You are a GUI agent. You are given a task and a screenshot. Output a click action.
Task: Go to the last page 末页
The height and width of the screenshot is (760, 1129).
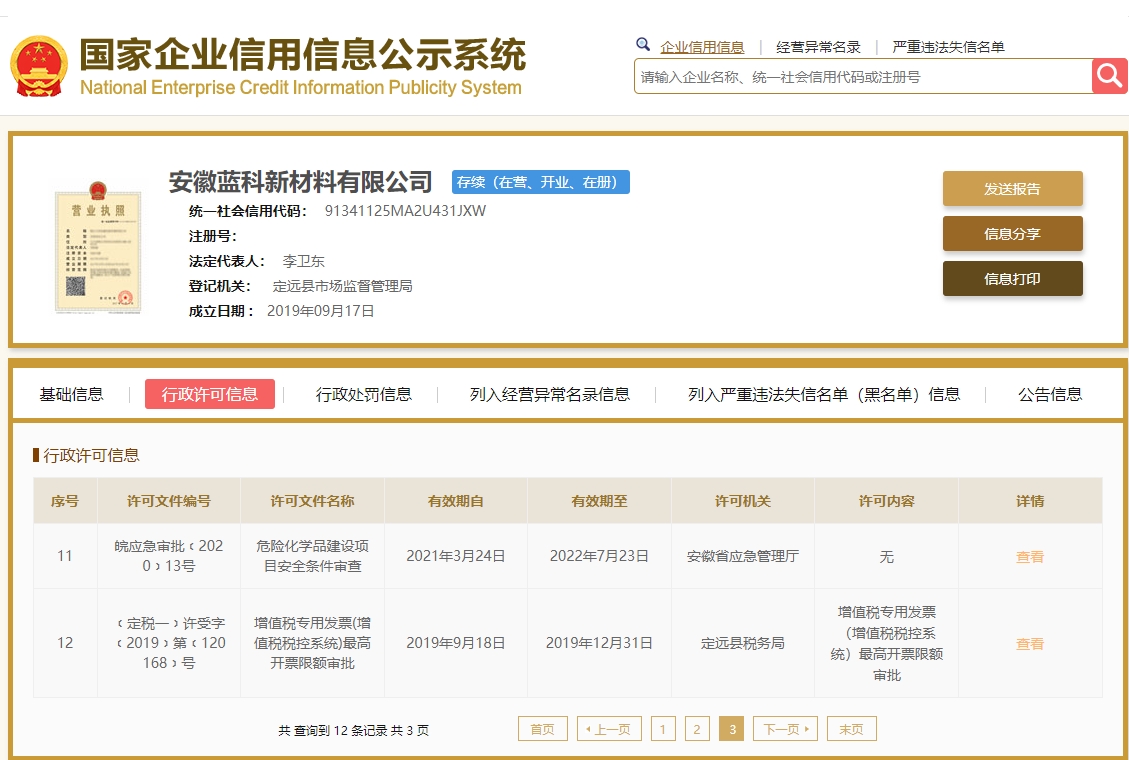[x=852, y=729]
